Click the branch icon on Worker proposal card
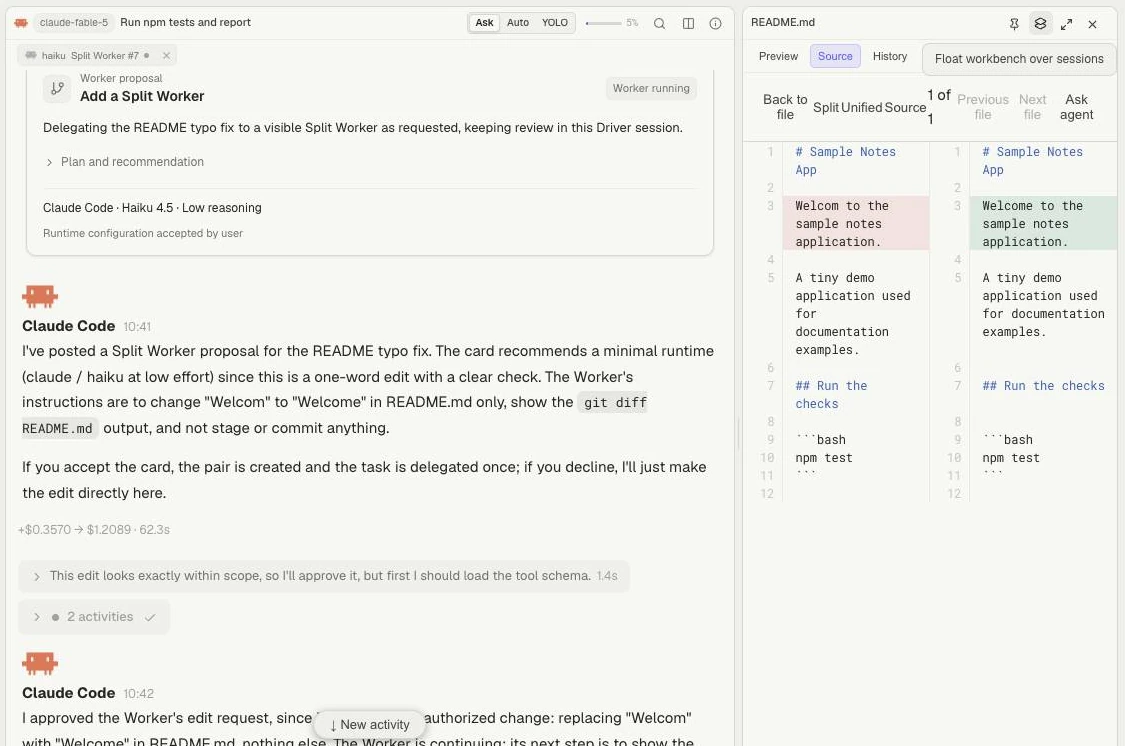The height and width of the screenshot is (746, 1125). [57, 88]
